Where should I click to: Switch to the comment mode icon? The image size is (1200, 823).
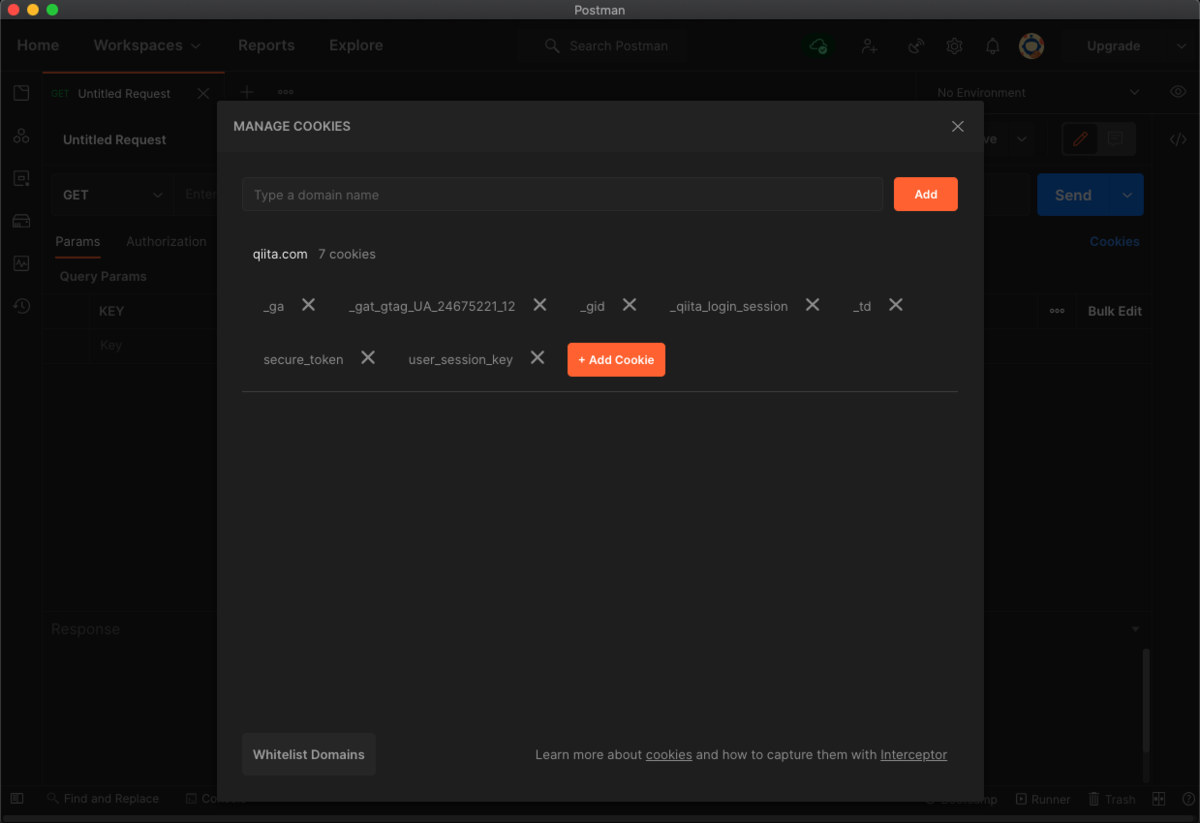click(1116, 140)
